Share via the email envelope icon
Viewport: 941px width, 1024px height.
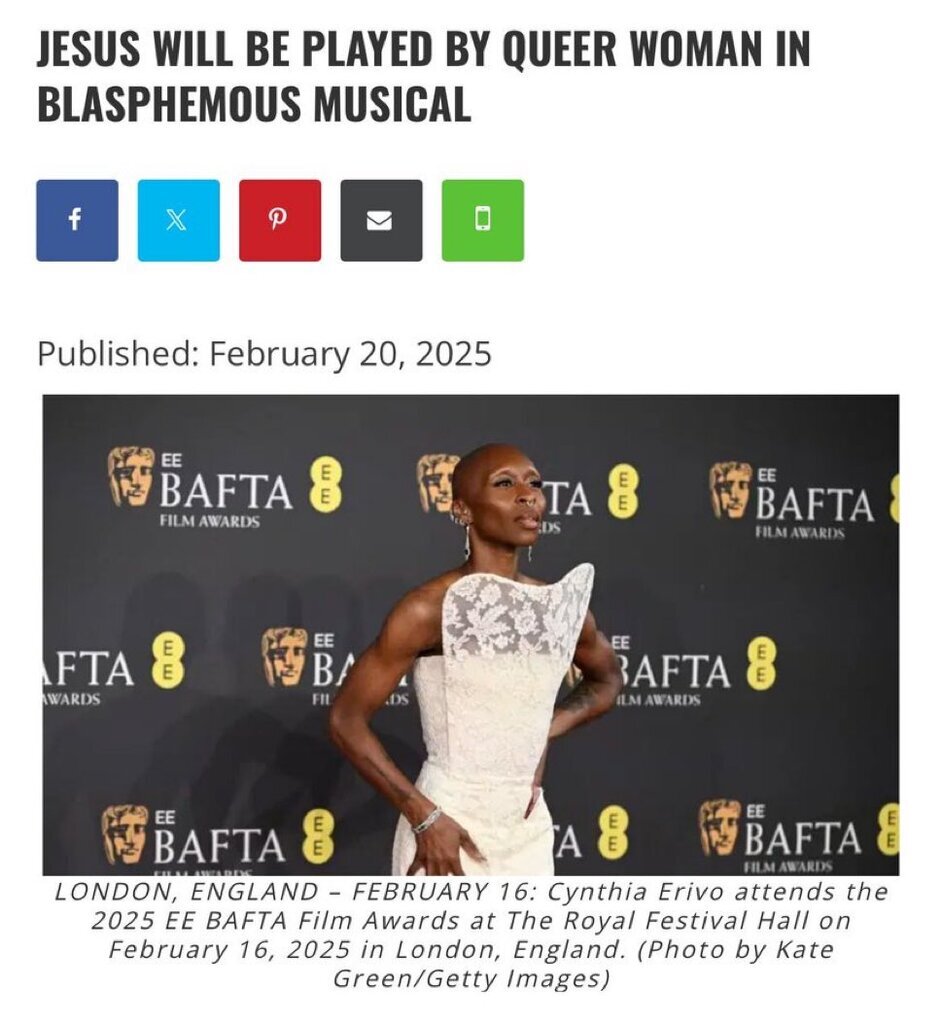pyautogui.click(x=381, y=220)
